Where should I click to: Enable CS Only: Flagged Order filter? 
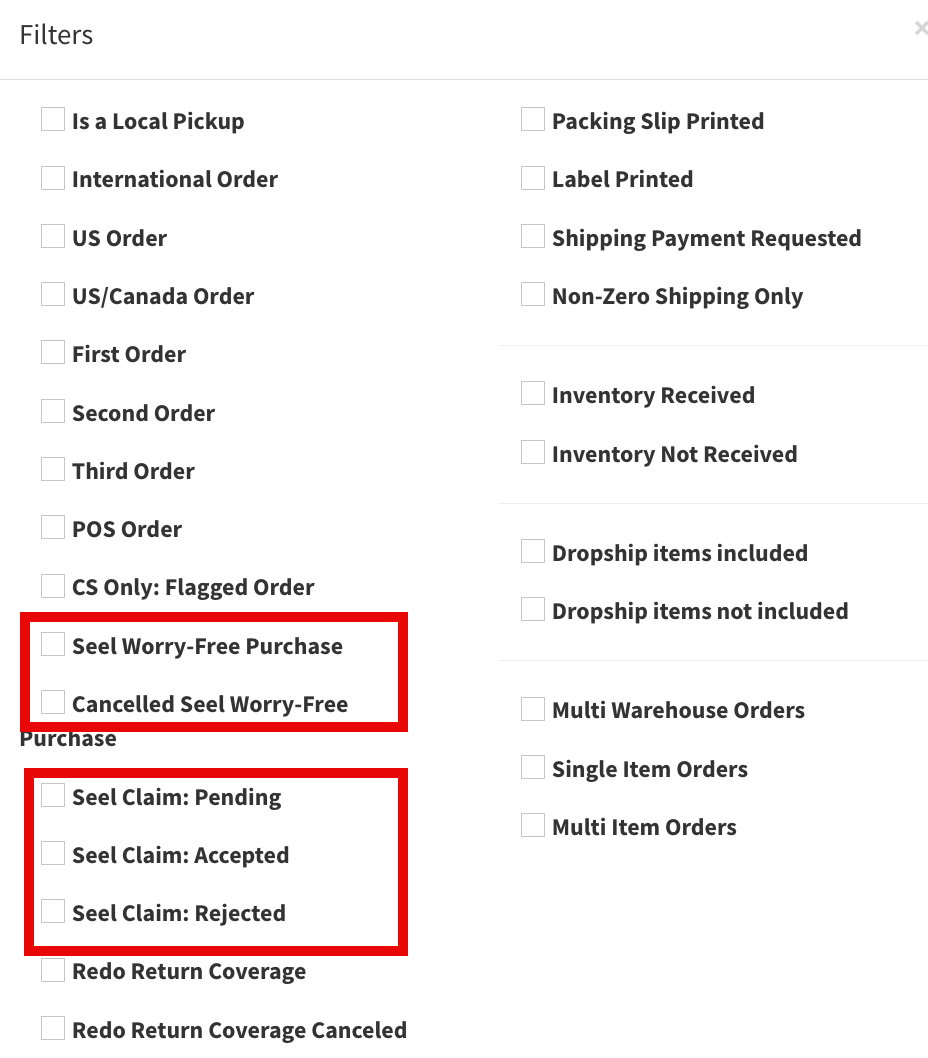click(53, 586)
